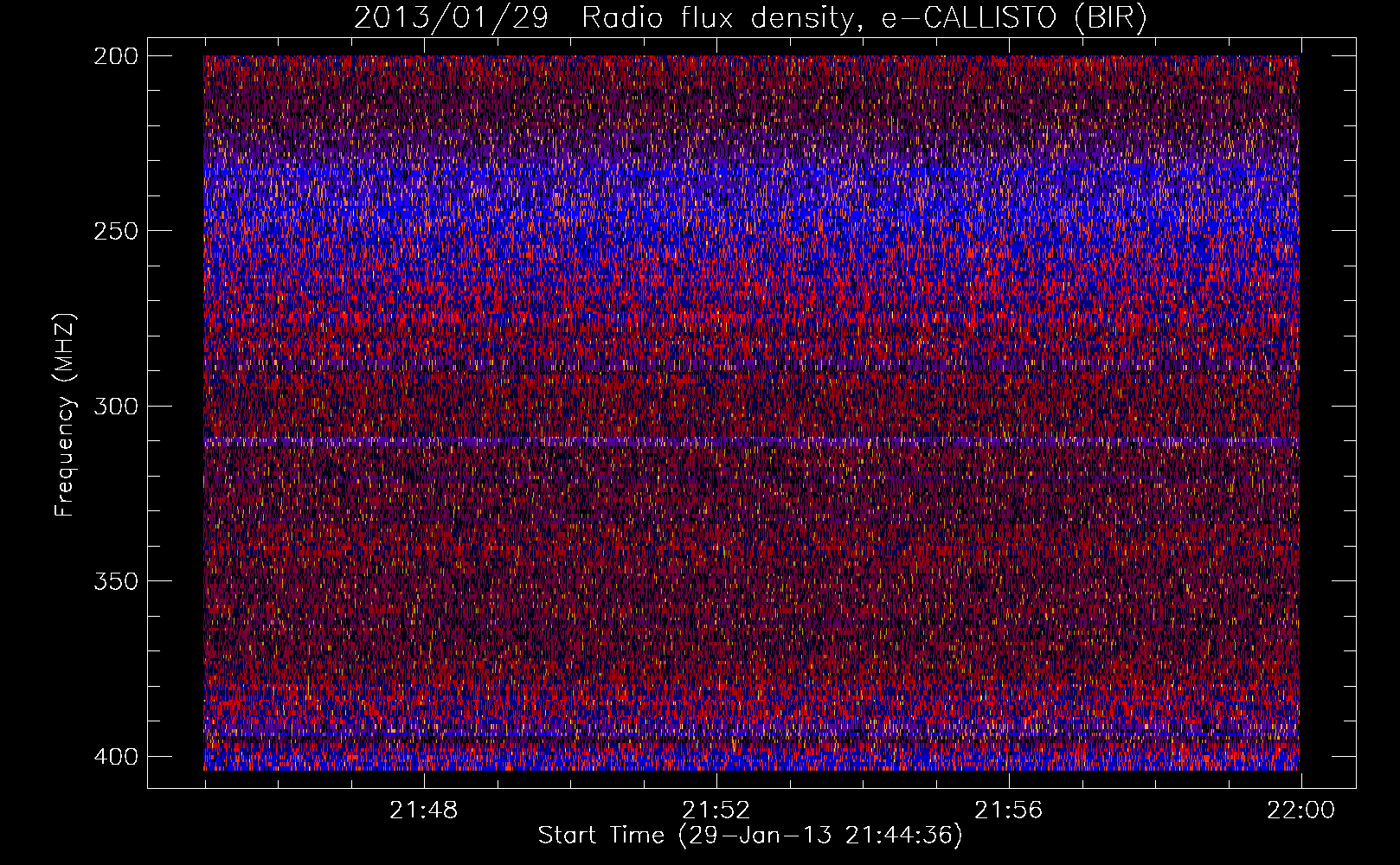Click the 21:48 time tick label

pyautogui.click(x=424, y=811)
